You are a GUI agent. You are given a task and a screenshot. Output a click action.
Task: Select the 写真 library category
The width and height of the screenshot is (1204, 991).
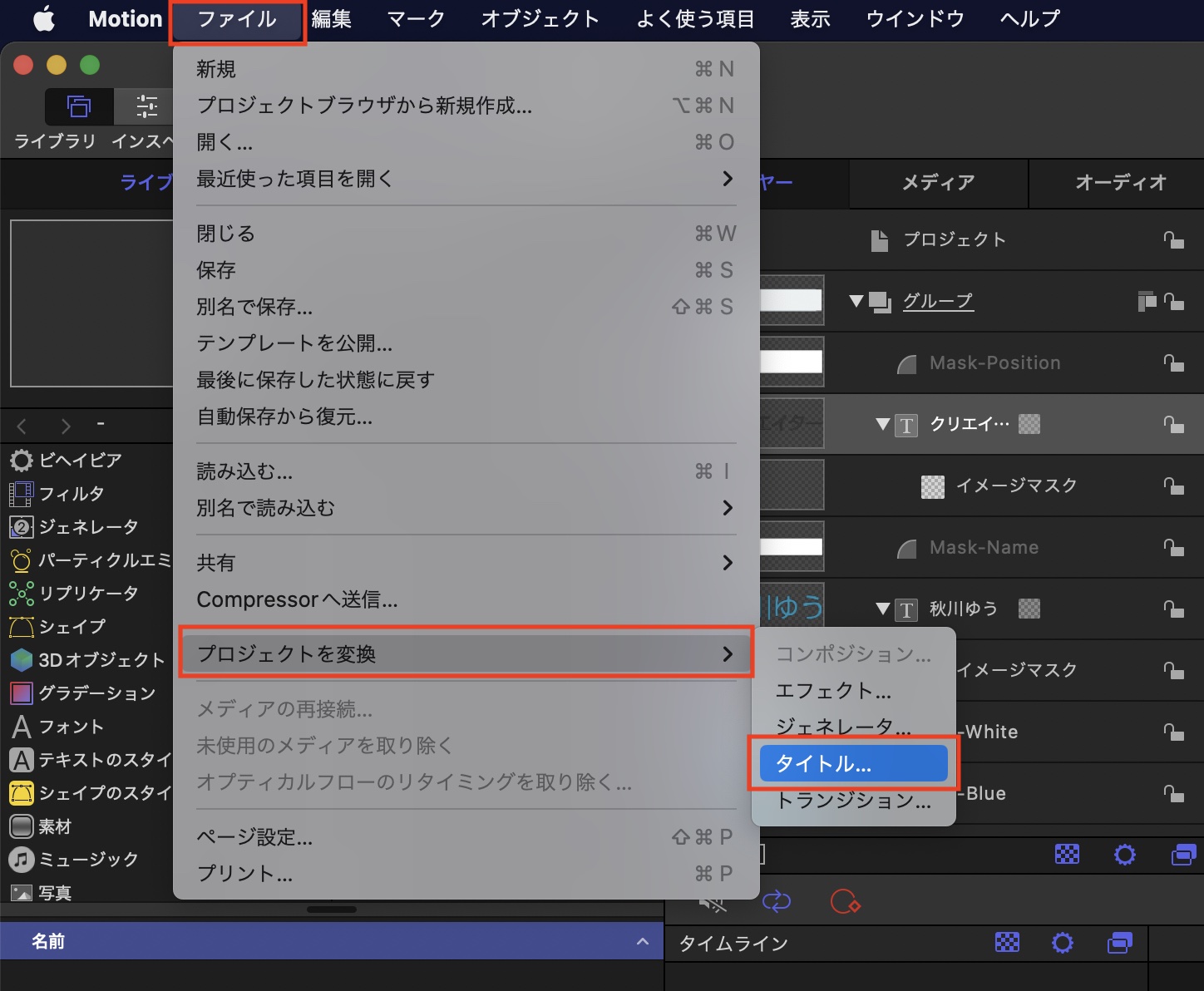click(x=86, y=893)
